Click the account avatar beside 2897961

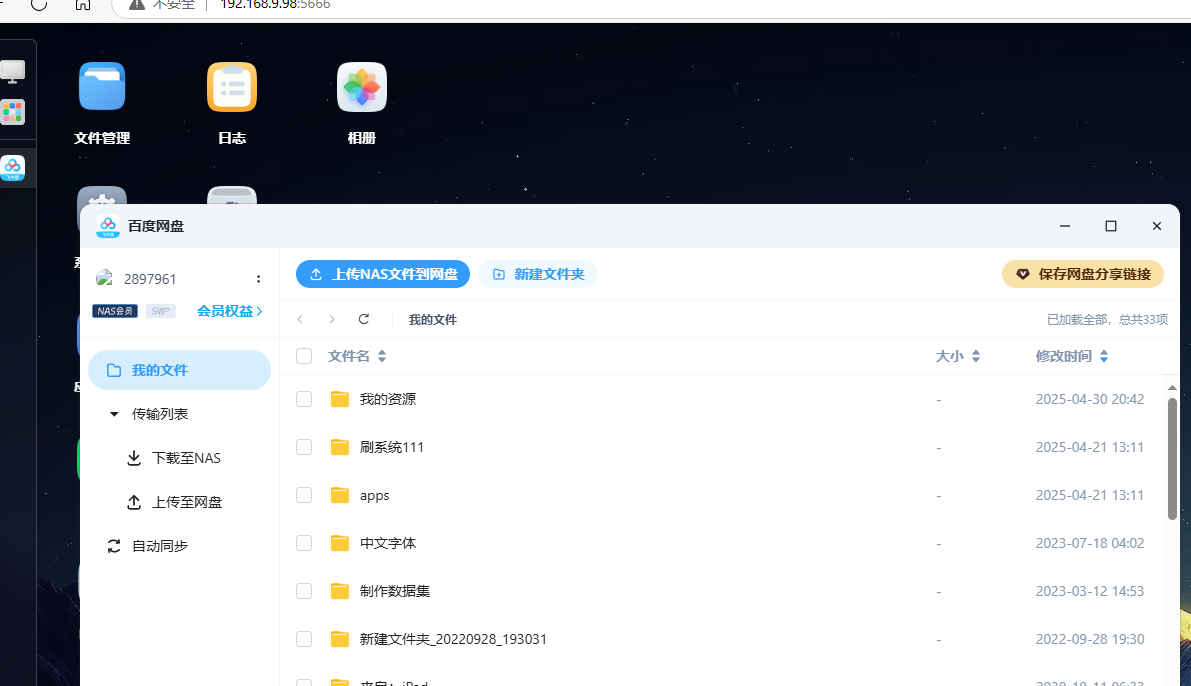tap(104, 278)
